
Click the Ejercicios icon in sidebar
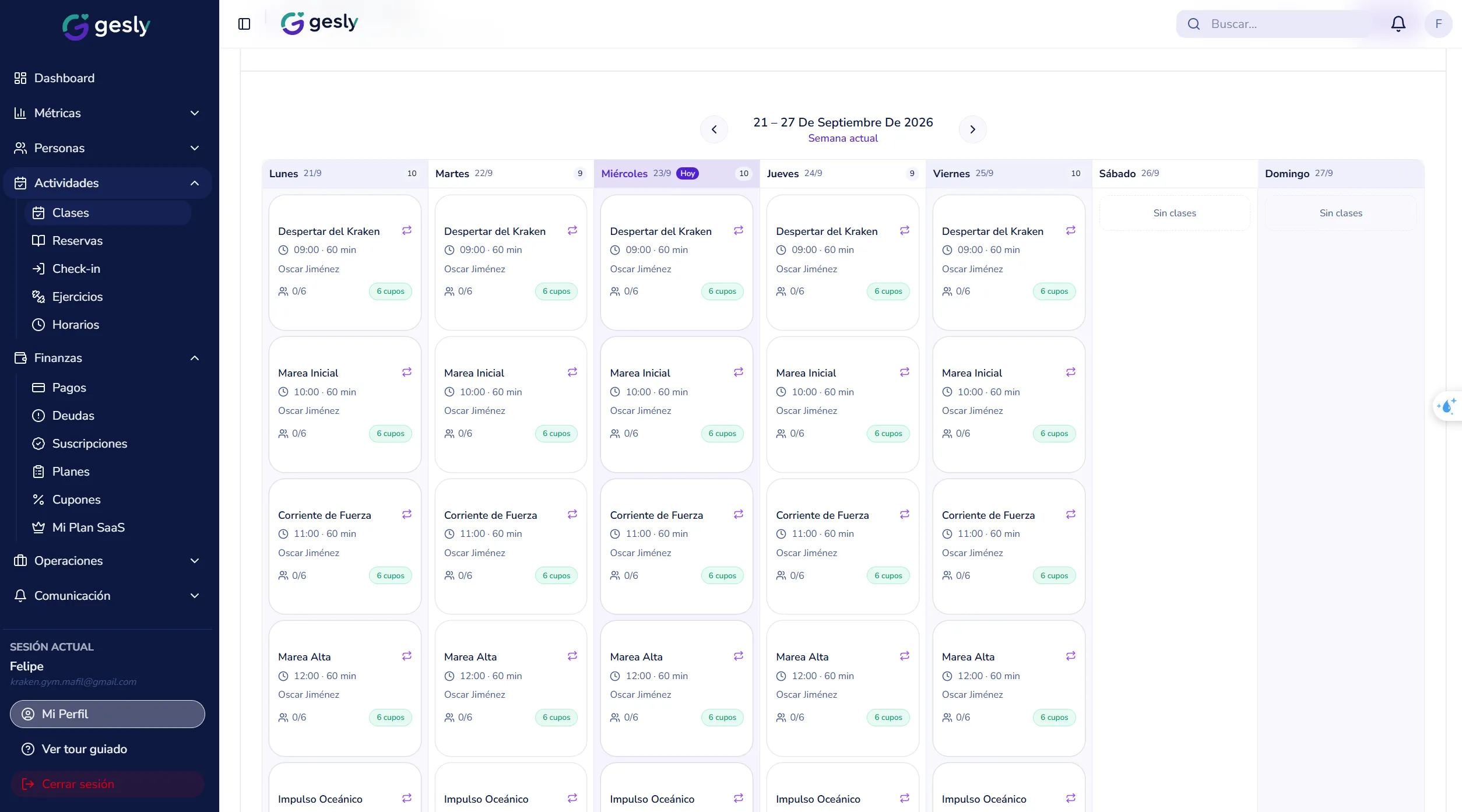(x=38, y=297)
